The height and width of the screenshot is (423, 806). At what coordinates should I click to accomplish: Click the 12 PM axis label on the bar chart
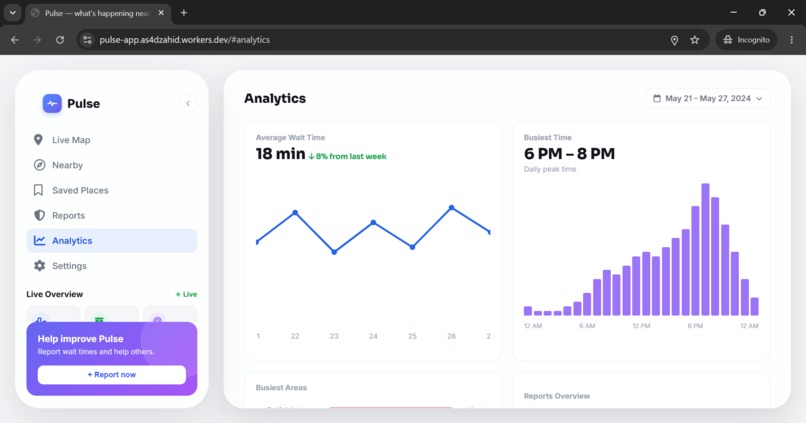pyautogui.click(x=641, y=326)
